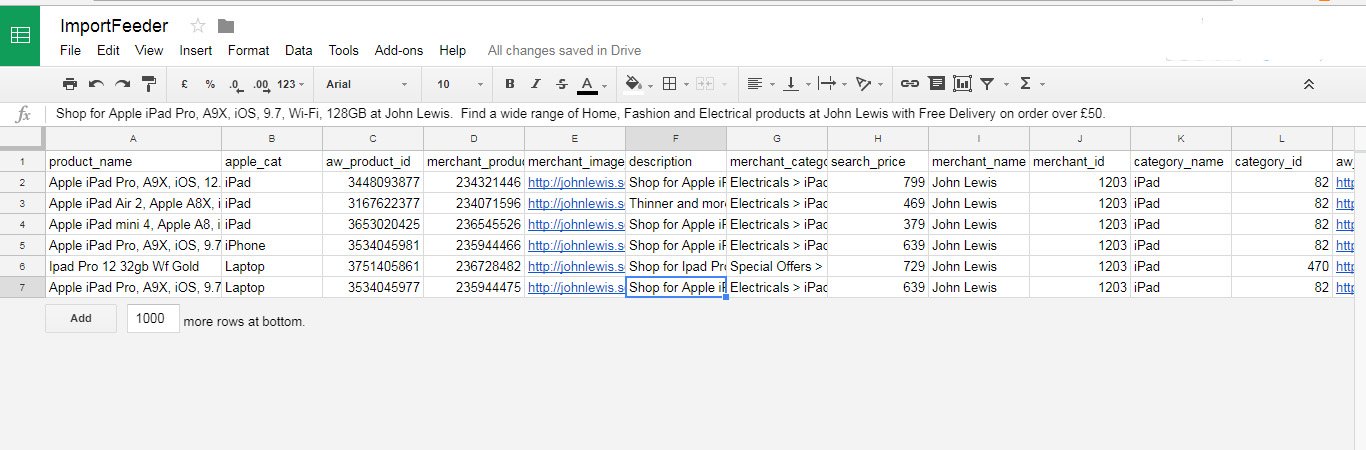Toggle strikethrough formatting
Screen dimensions: 1366x450
[x=561, y=84]
